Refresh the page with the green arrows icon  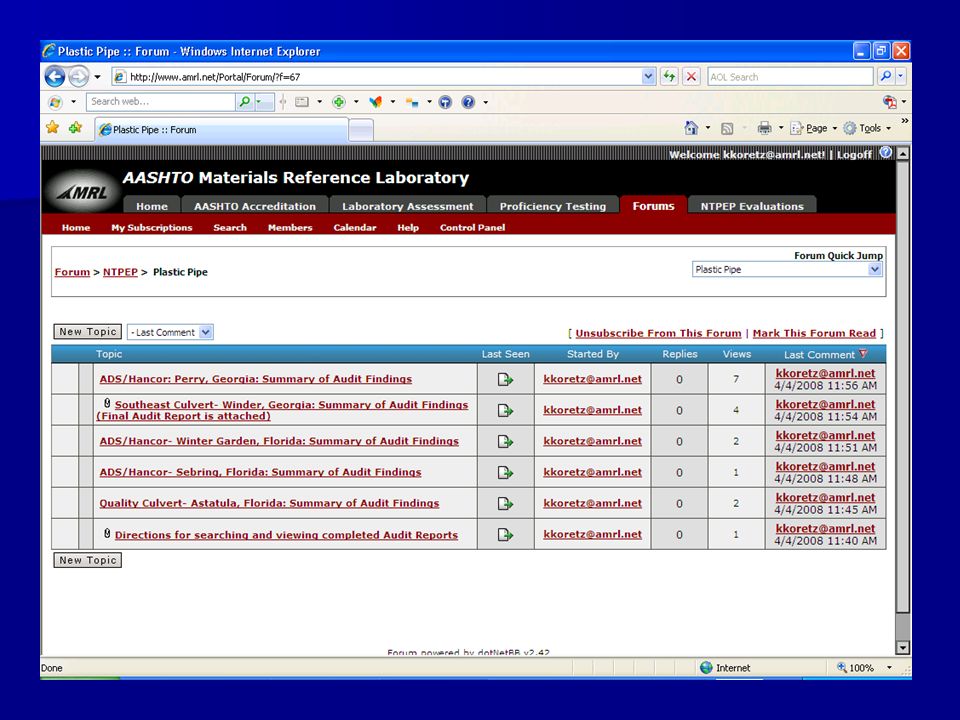click(x=669, y=77)
